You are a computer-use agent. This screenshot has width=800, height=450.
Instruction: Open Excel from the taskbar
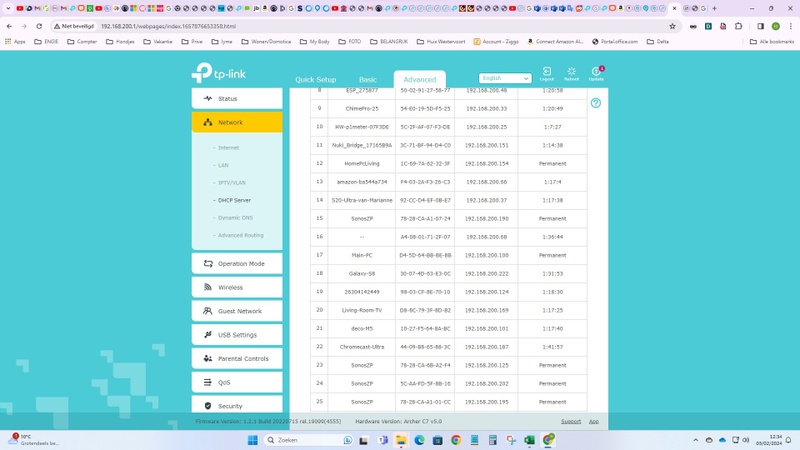pos(530,440)
